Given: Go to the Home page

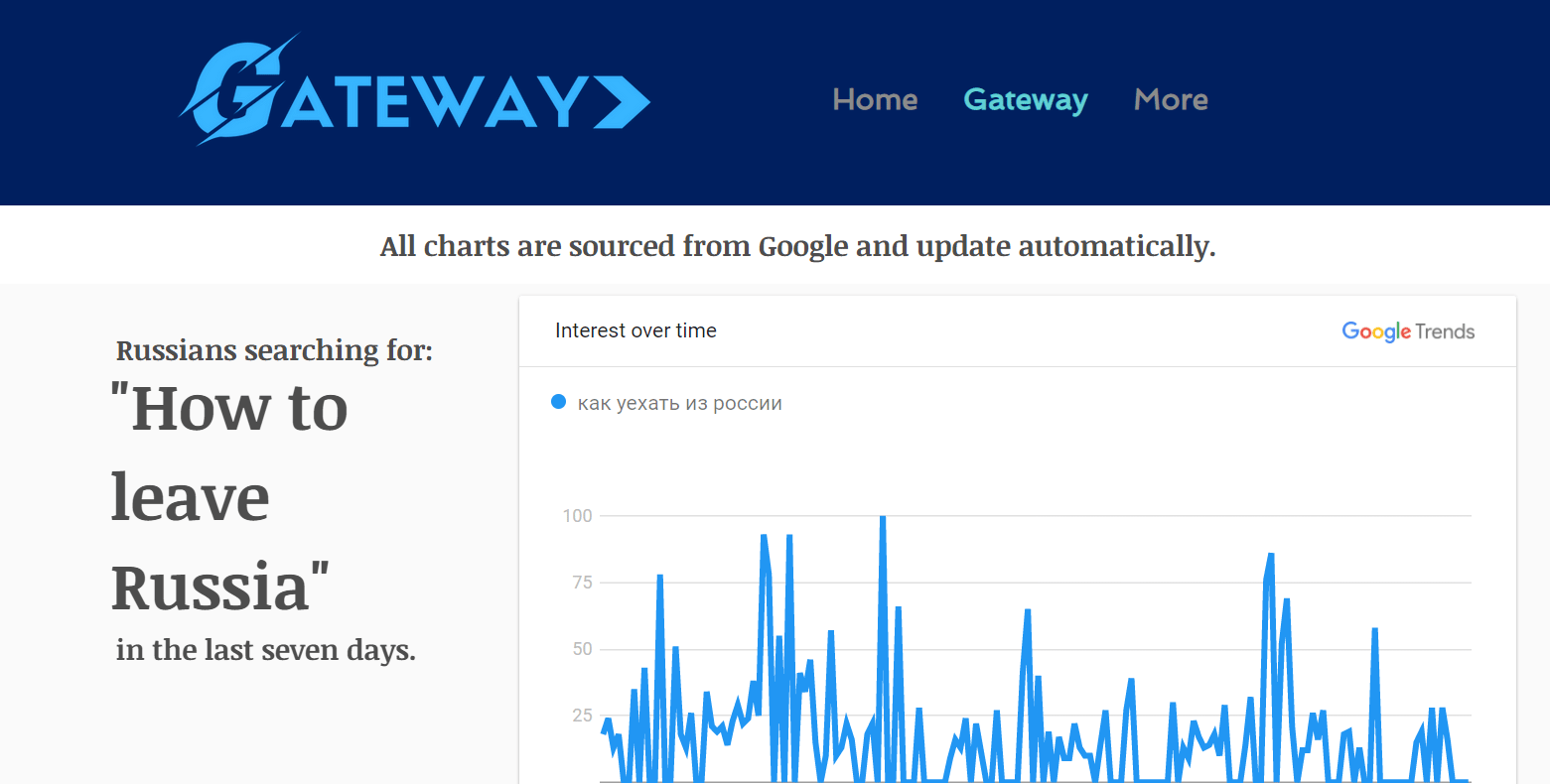Looking at the screenshot, I should click(875, 100).
